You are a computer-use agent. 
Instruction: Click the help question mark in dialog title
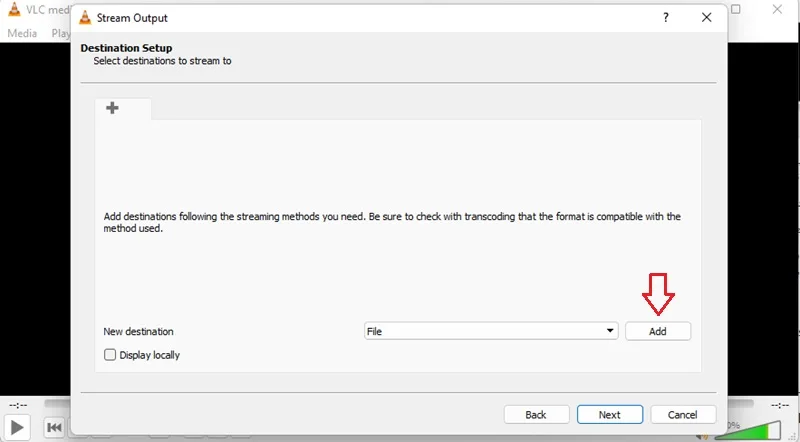(x=665, y=17)
